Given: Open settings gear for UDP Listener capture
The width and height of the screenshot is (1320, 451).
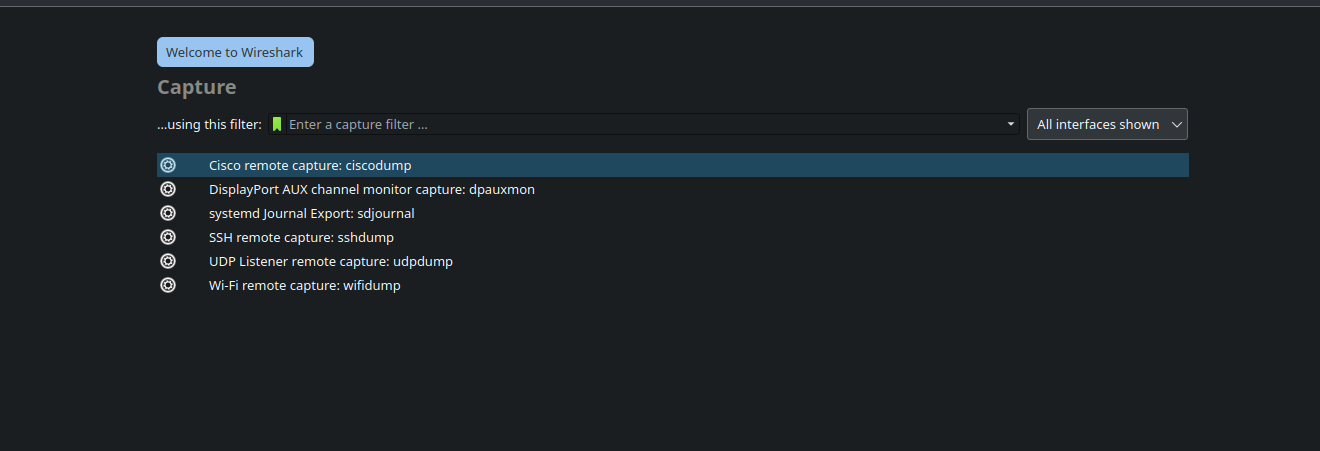Looking at the screenshot, I should [x=168, y=261].
